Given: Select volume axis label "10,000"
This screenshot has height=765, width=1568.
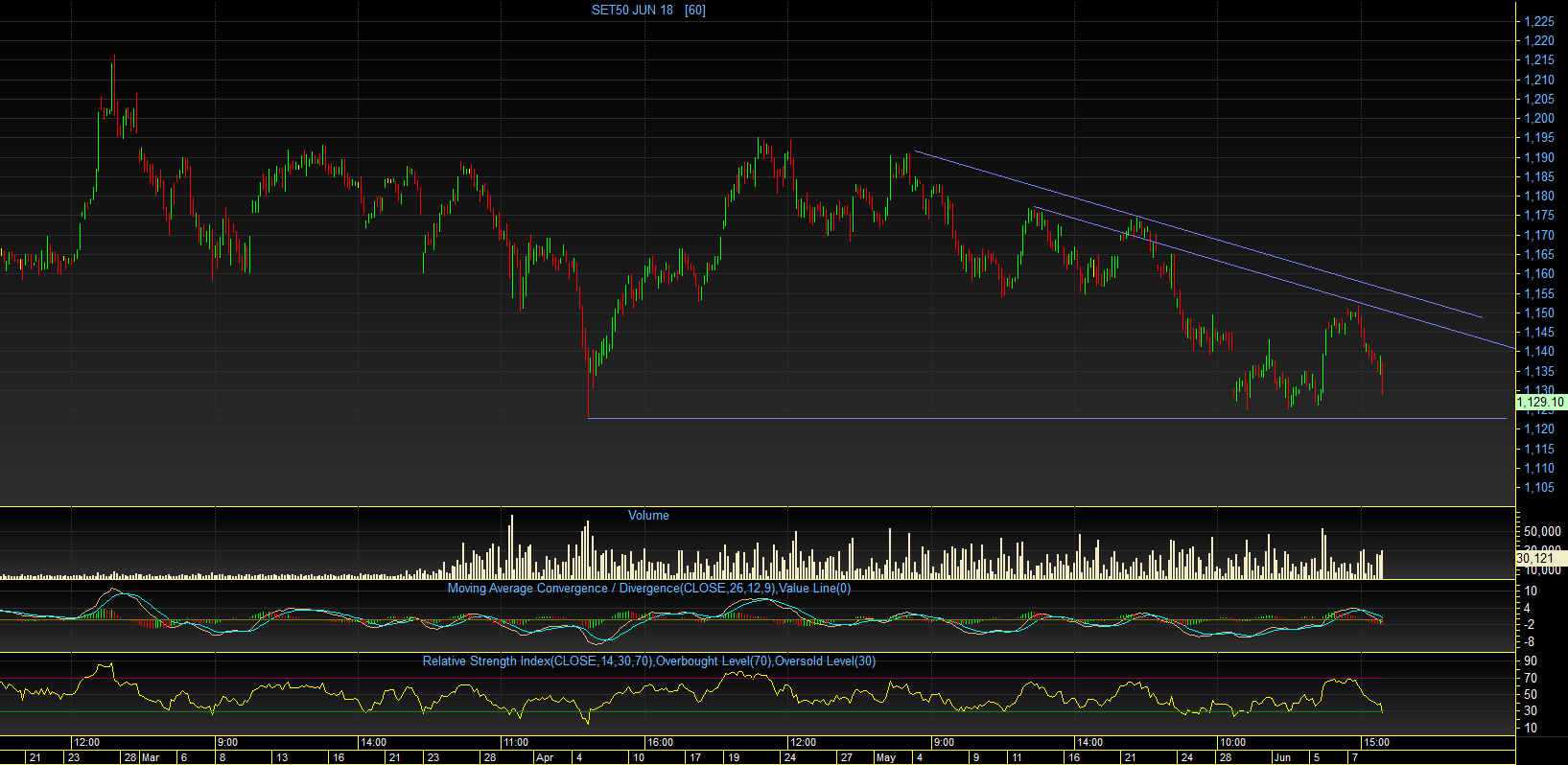Looking at the screenshot, I should pos(1542,569).
